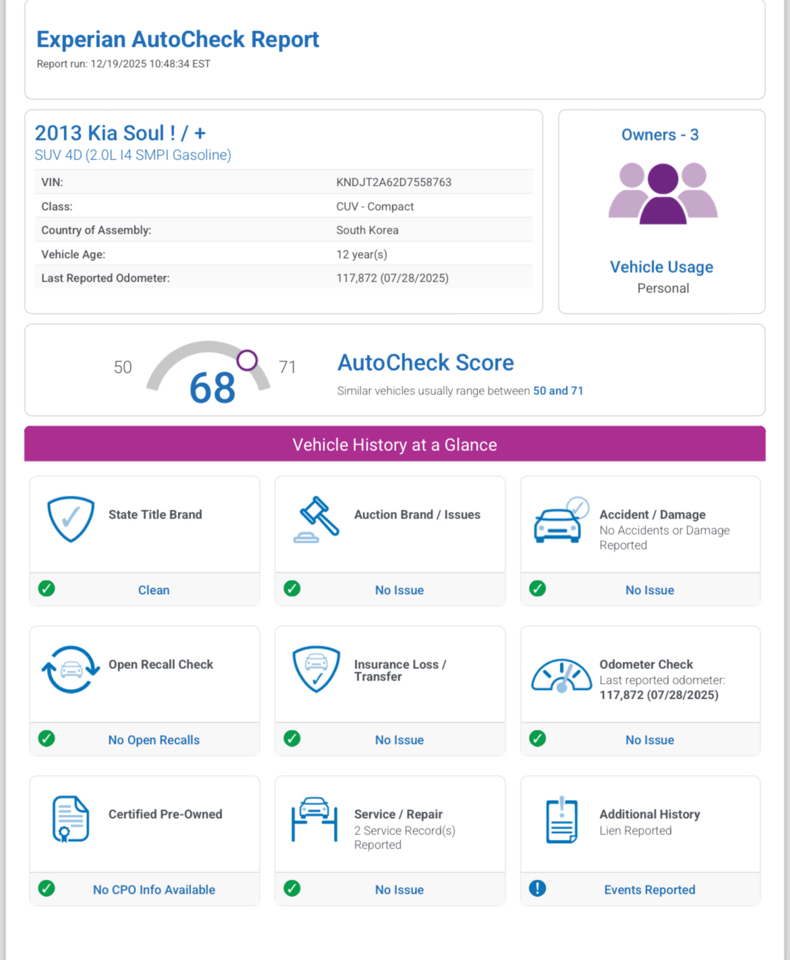Screen dimensions: 790x960
Task: Select the Vehicle History at a Glance banner
Action: pos(395,444)
